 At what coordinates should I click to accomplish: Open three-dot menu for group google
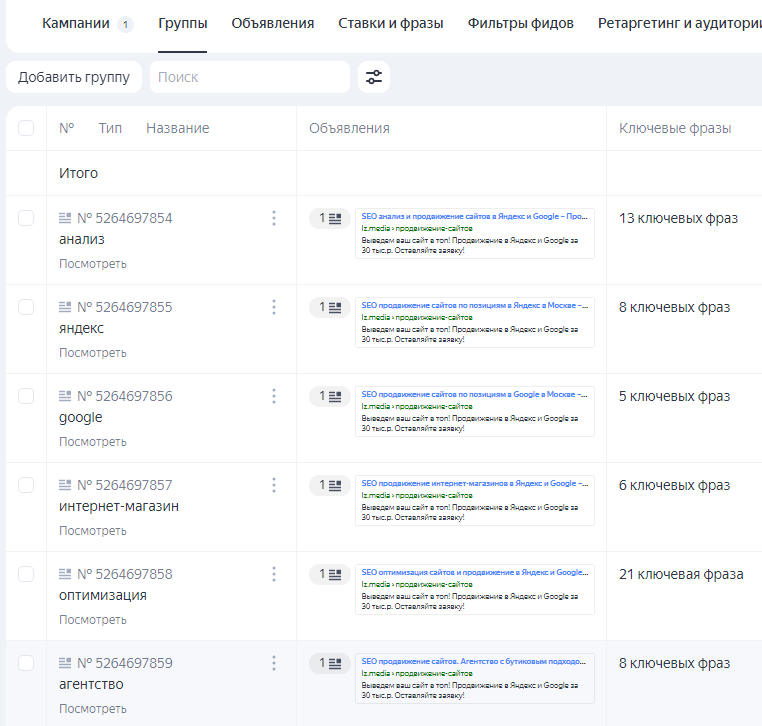pyautogui.click(x=273, y=396)
